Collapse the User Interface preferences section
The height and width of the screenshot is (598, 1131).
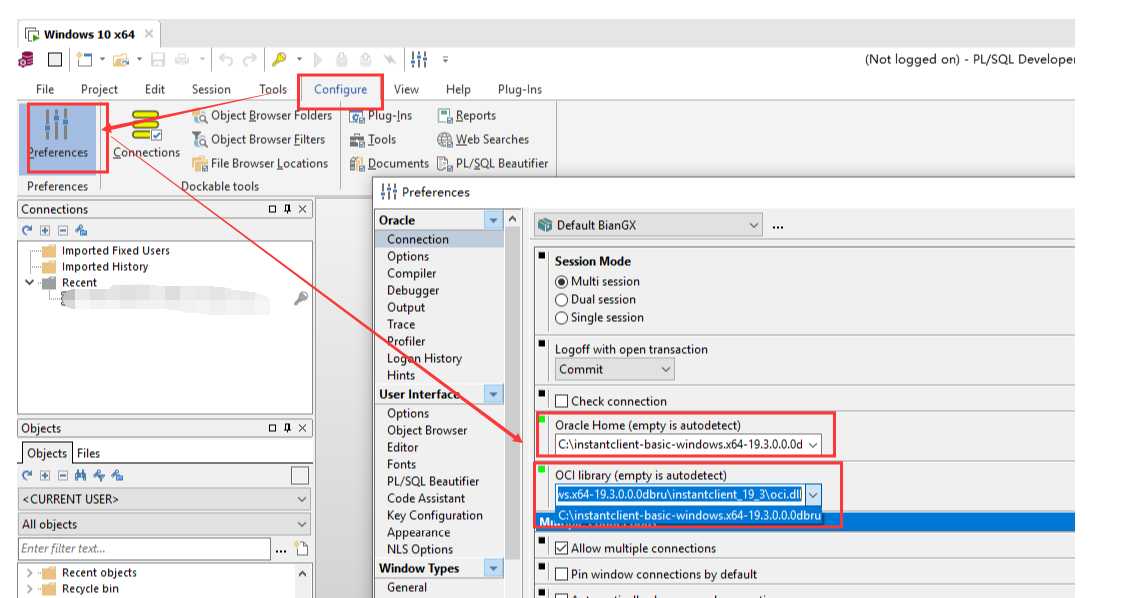(x=493, y=394)
